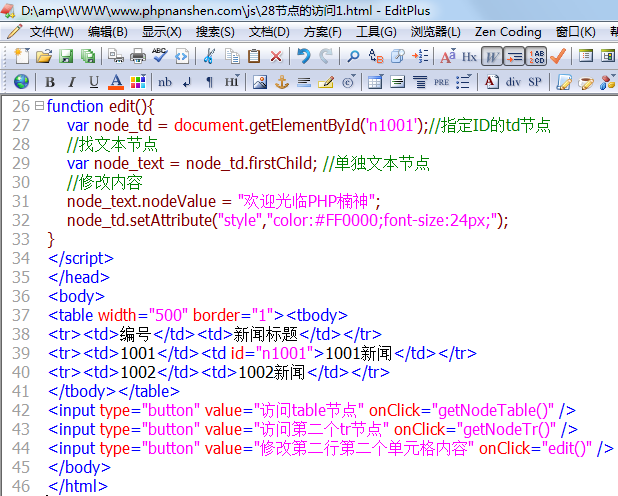Image resolution: width=618 pixels, height=496 pixels.
Task: Insert a Java applet tag with the cup icon
Action: [586, 82]
